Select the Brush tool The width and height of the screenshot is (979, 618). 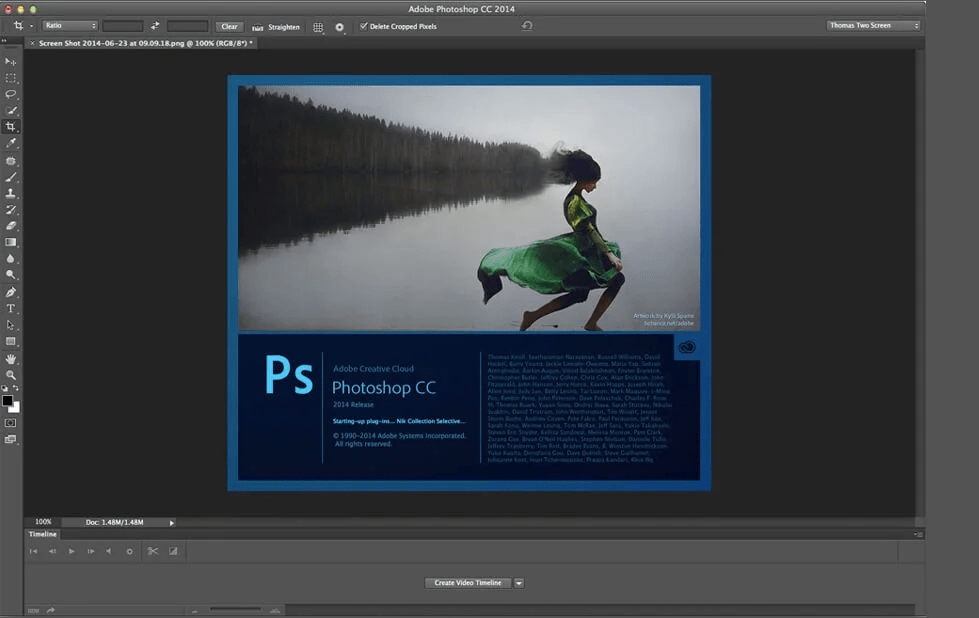click(x=11, y=177)
